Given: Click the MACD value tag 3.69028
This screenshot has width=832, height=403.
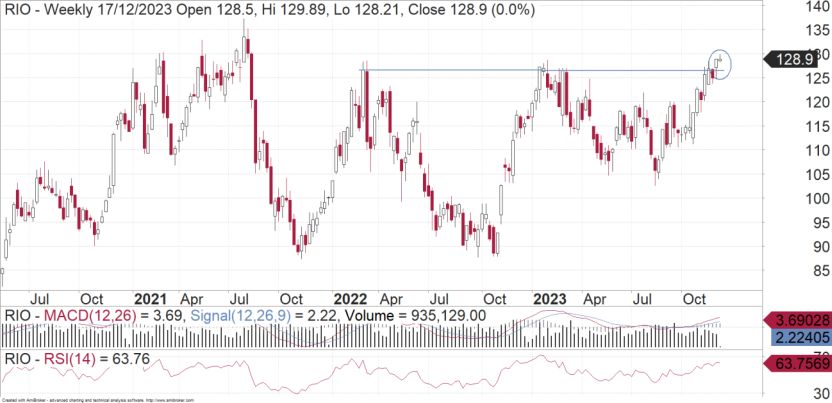Looking at the screenshot, I should coord(796,320).
